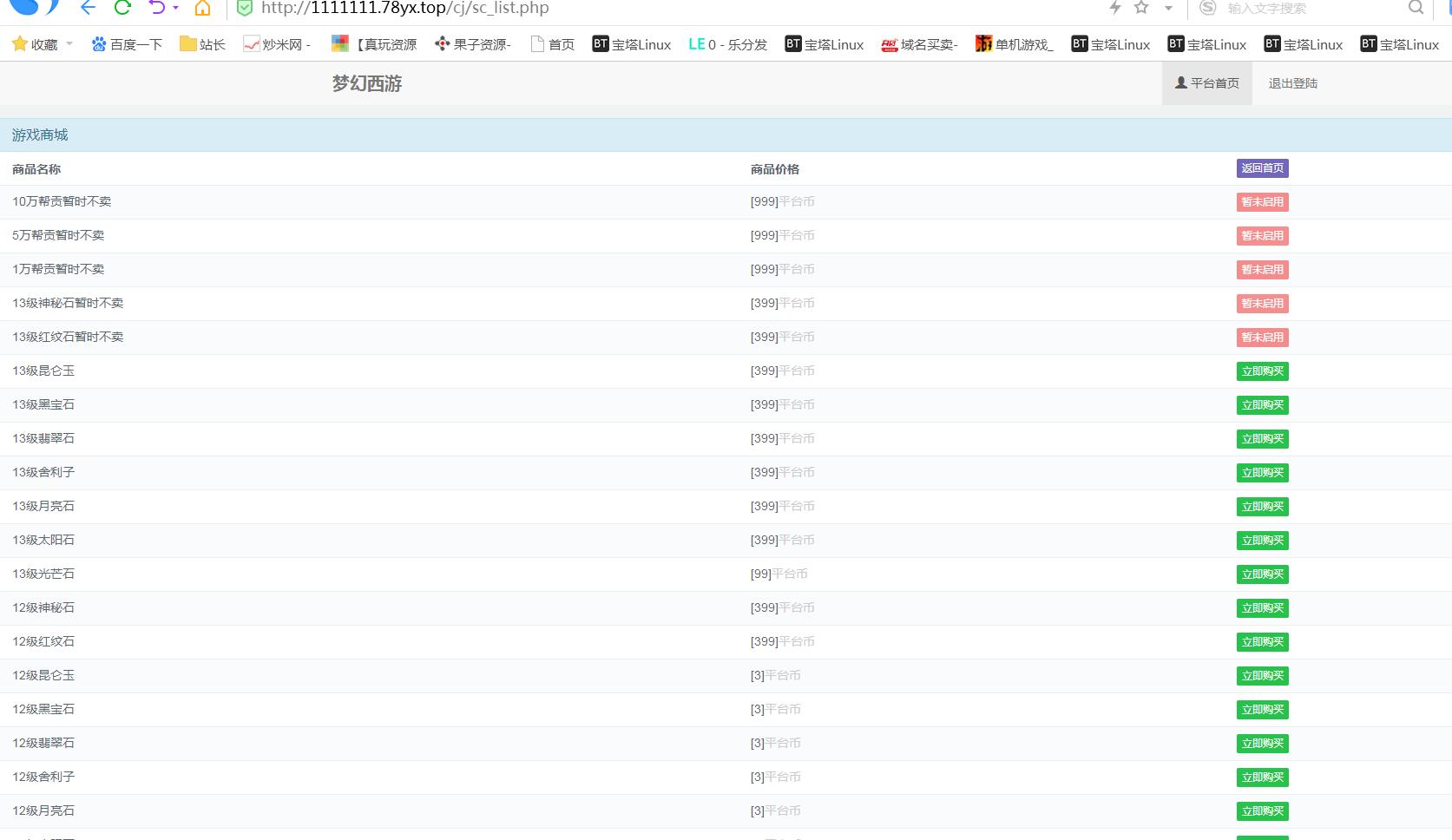Go to browser home page icon
This screenshot has width=1452, height=840.
coord(202,9)
